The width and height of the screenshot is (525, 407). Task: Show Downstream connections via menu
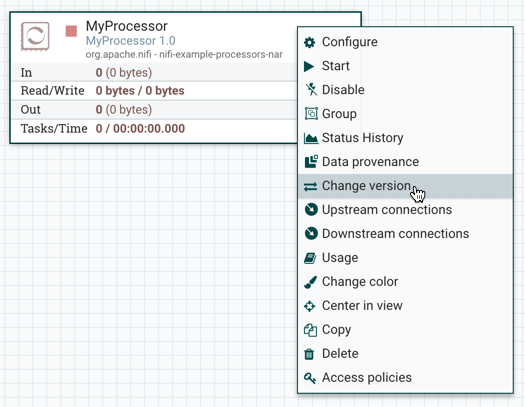tap(405, 234)
